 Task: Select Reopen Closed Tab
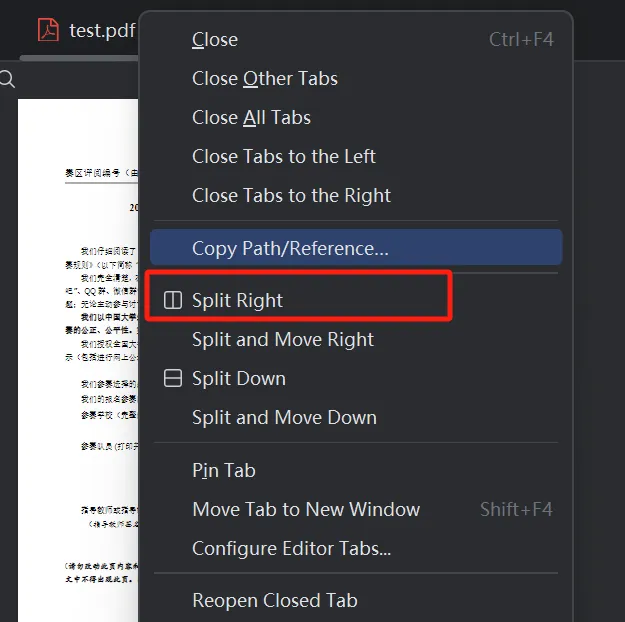pos(275,600)
